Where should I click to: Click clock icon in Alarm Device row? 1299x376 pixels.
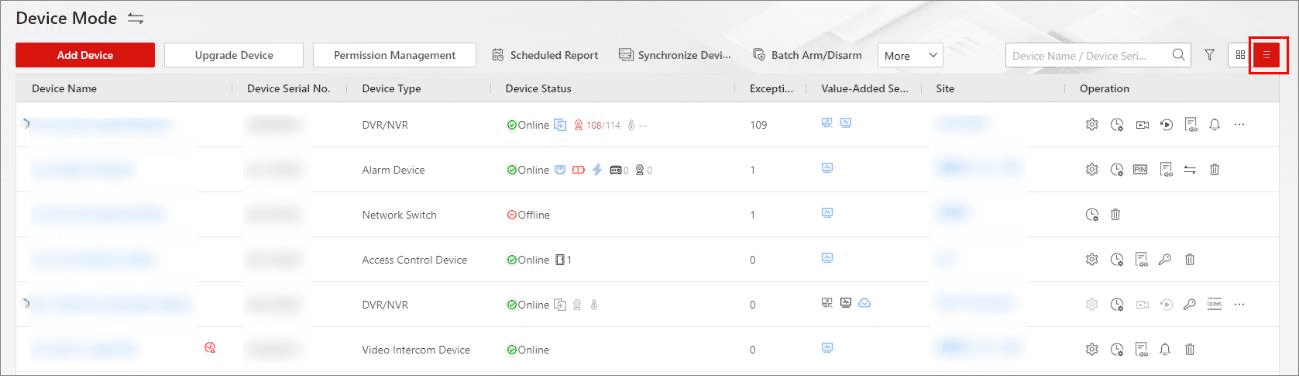click(x=1118, y=170)
